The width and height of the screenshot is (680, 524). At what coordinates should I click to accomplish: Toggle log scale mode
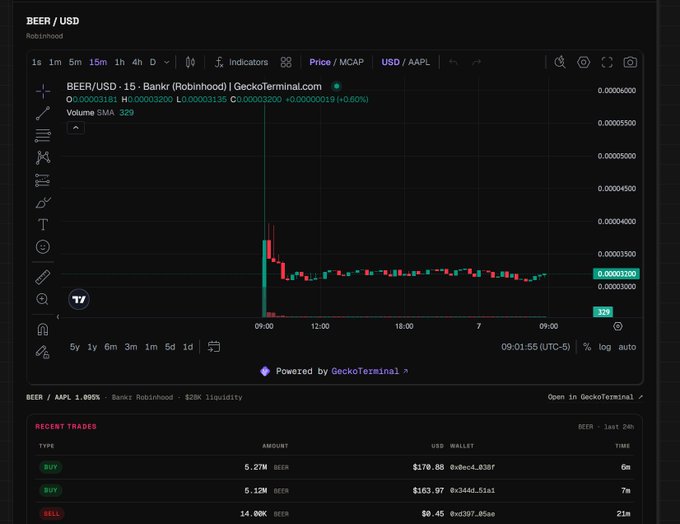(x=605, y=347)
